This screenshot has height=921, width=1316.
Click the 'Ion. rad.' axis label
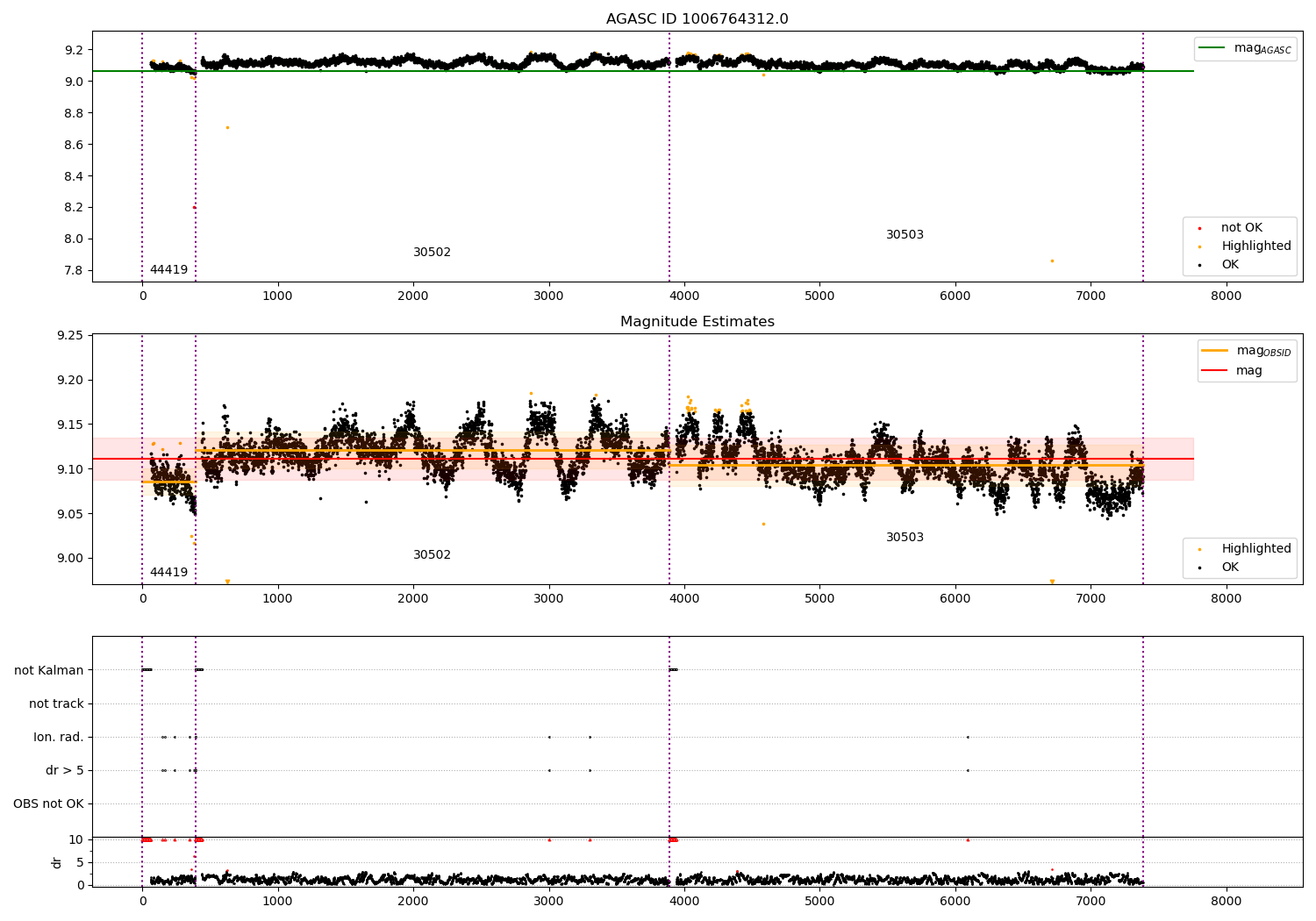[x=59, y=737]
